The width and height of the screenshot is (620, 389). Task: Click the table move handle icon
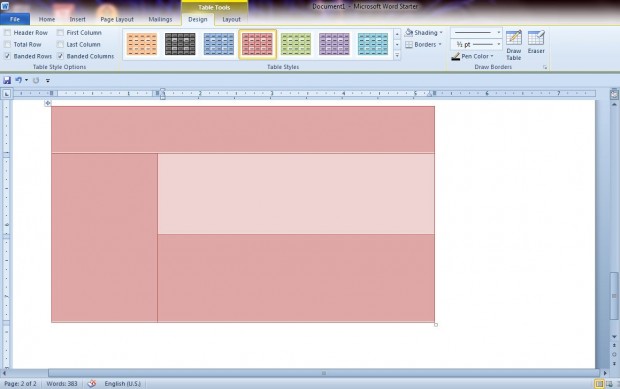(x=47, y=103)
